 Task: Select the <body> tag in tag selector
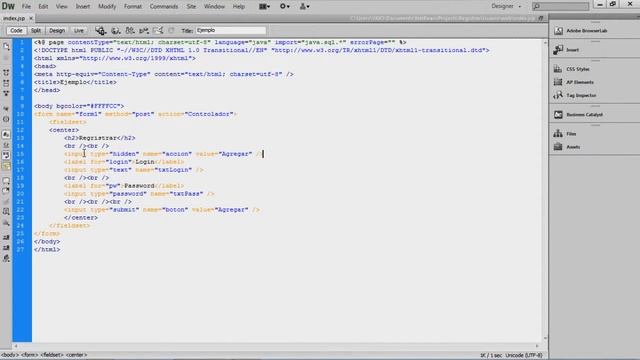pyautogui.click(x=10, y=355)
